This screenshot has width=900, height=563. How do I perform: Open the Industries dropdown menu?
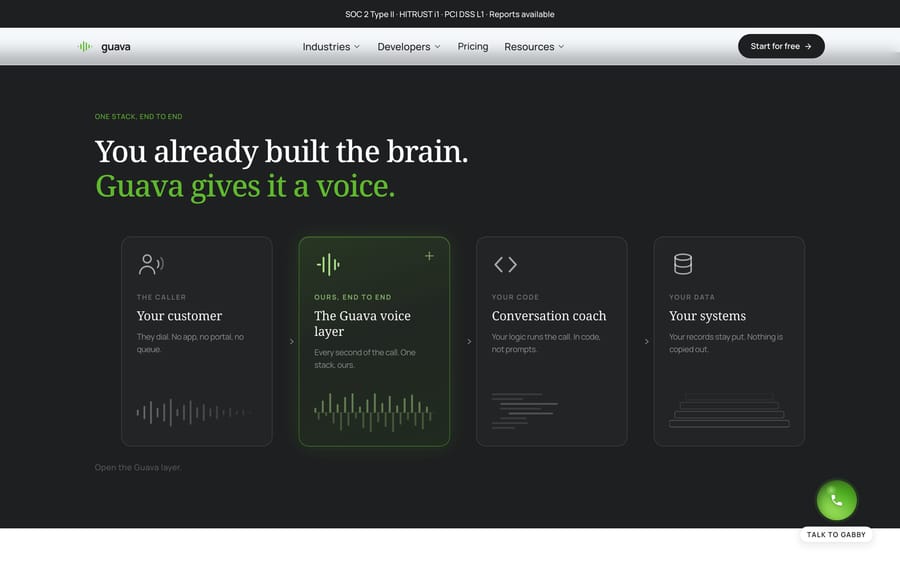[x=331, y=47]
